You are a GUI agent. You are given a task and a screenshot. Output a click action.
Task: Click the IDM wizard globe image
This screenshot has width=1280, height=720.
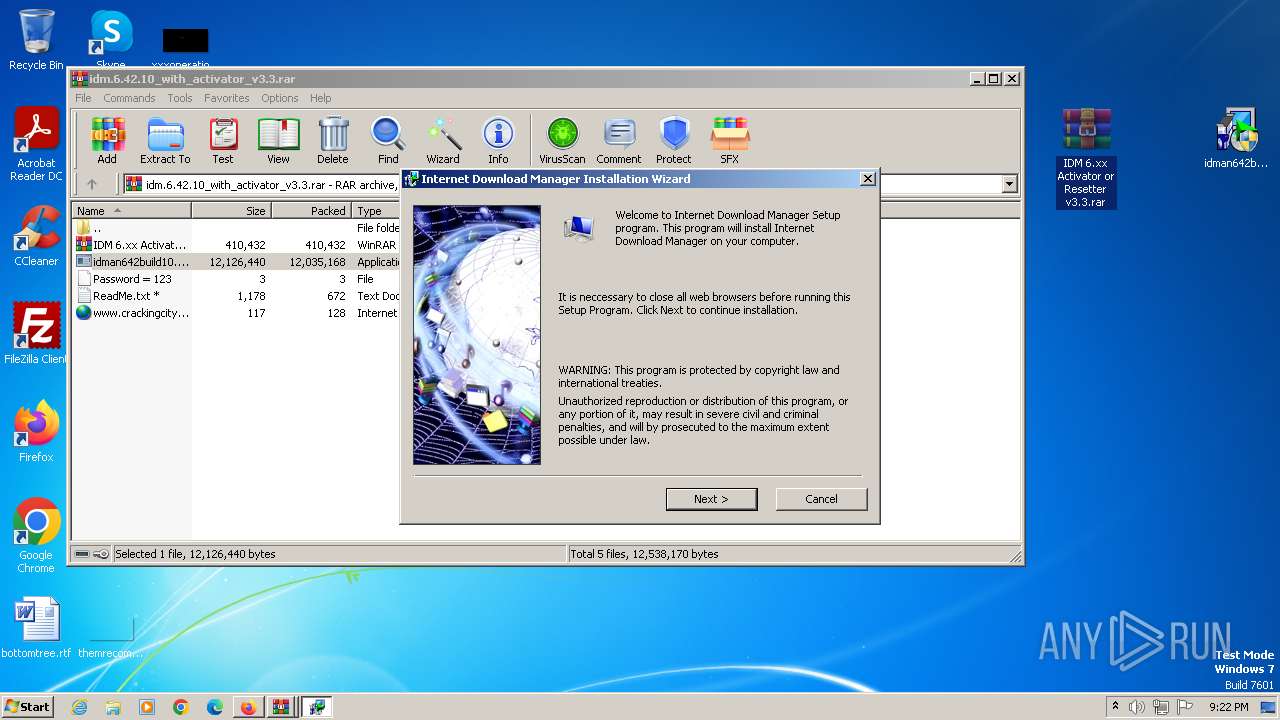(477, 335)
